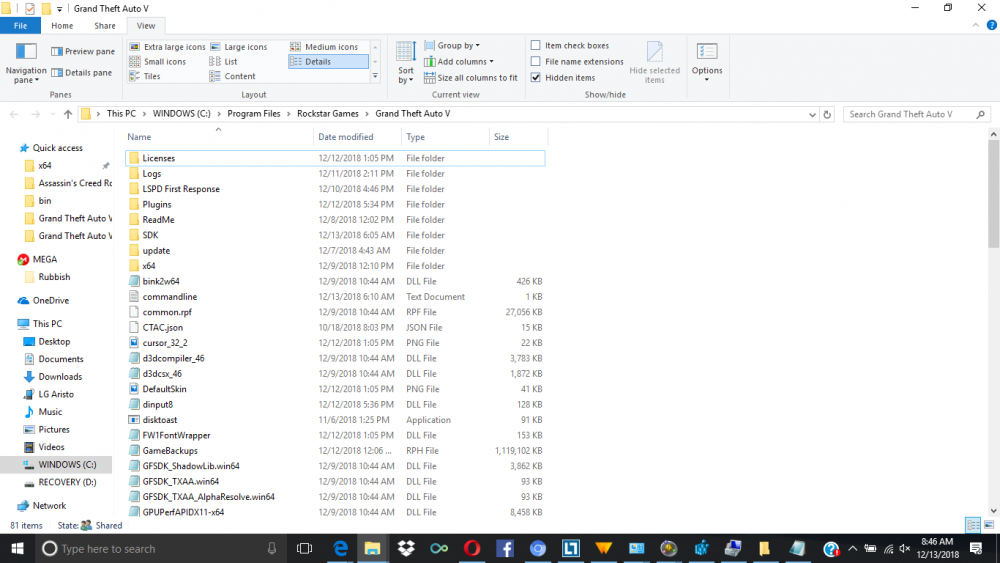Refresh the current folder

click(827, 114)
